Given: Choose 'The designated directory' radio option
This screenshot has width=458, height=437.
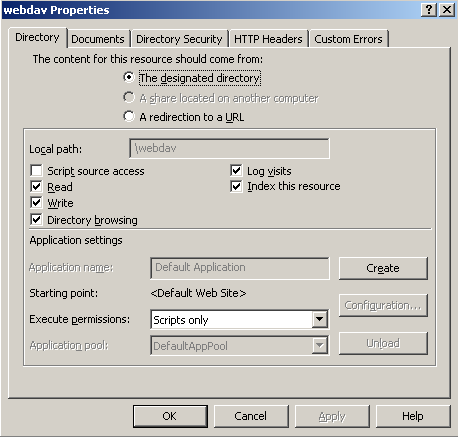Looking at the screenshot, I should coord(129,77).
